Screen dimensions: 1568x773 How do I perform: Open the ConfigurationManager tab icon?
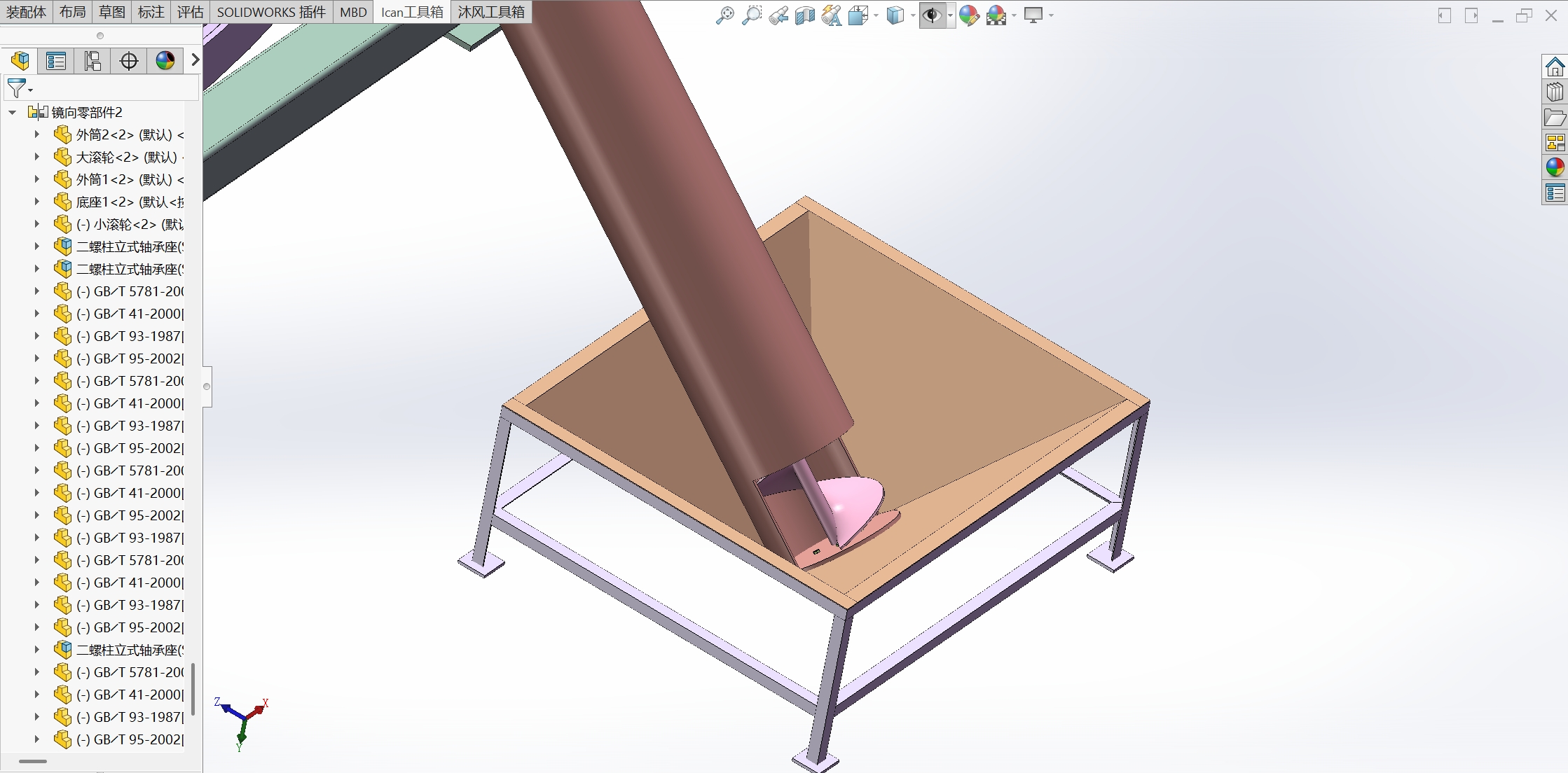[x=92, y=61]
